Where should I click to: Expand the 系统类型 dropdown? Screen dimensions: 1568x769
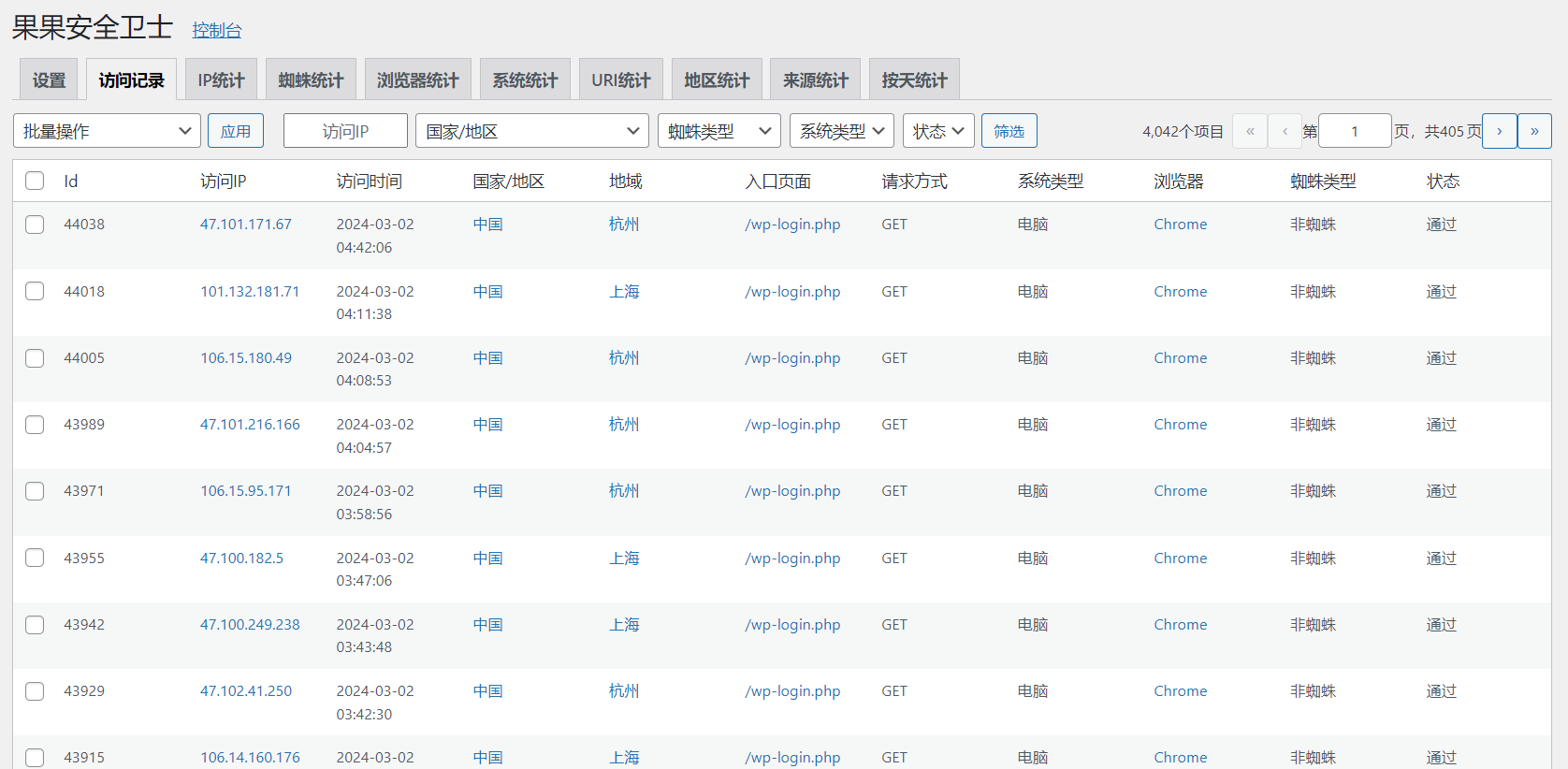coord(841,131)
